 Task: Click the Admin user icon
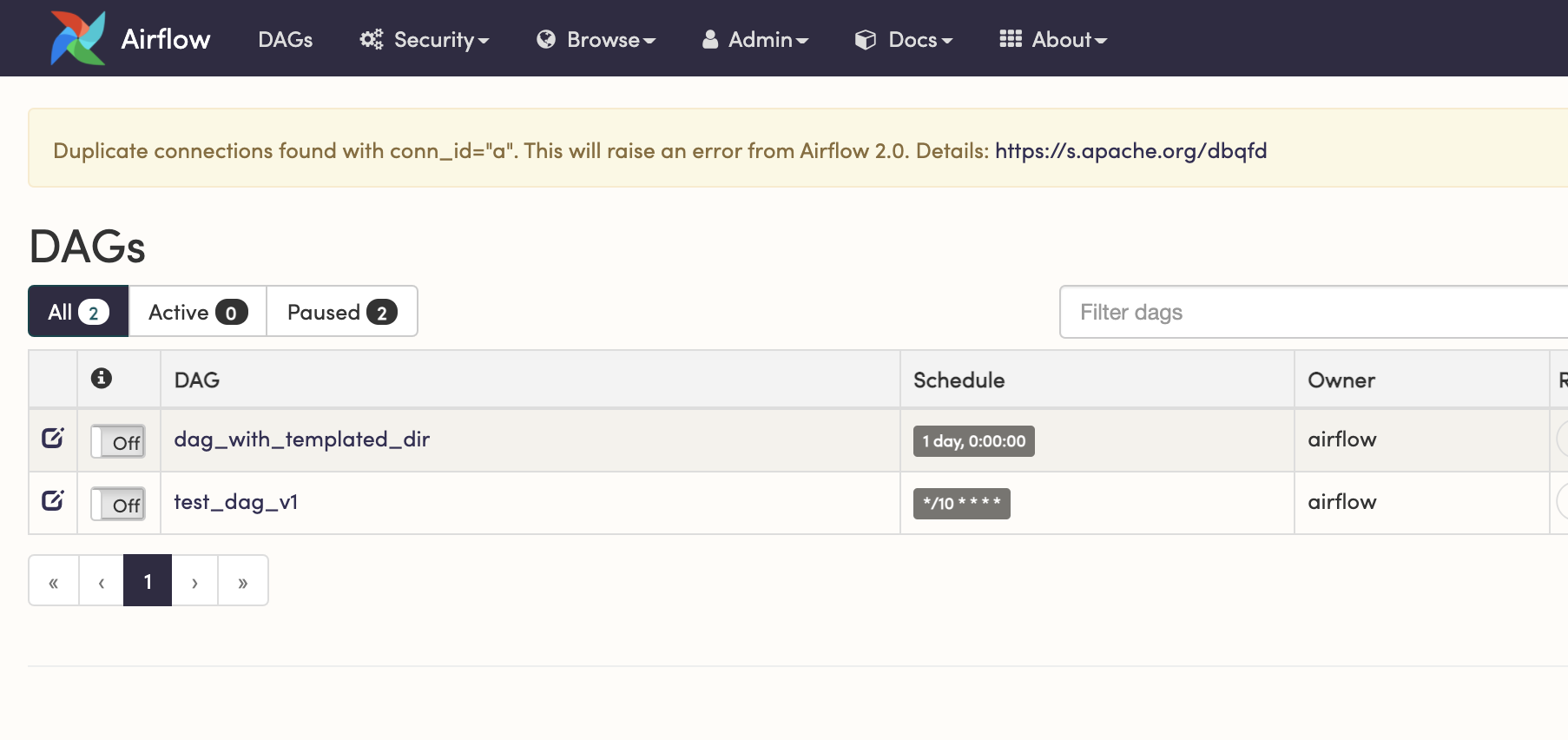(x=710, y=39)
